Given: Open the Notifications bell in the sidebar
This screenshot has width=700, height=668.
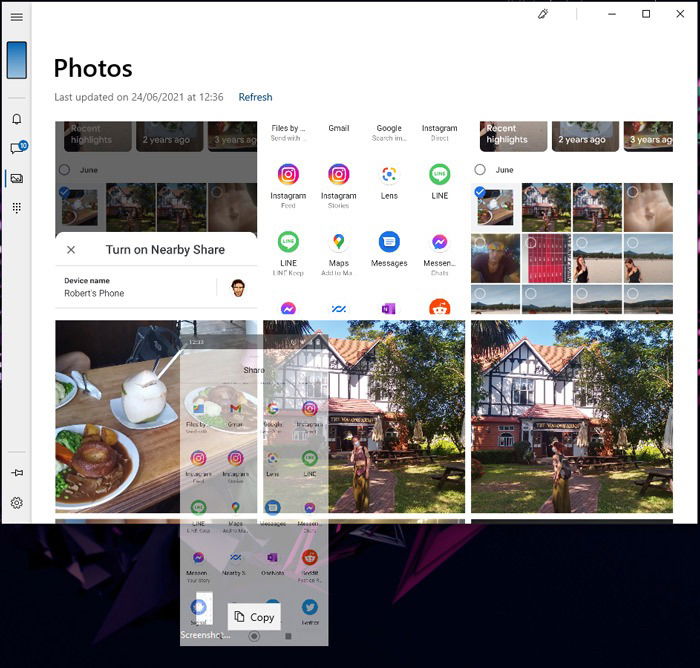Looking at the screenshot, I should (x=17, y=119).
